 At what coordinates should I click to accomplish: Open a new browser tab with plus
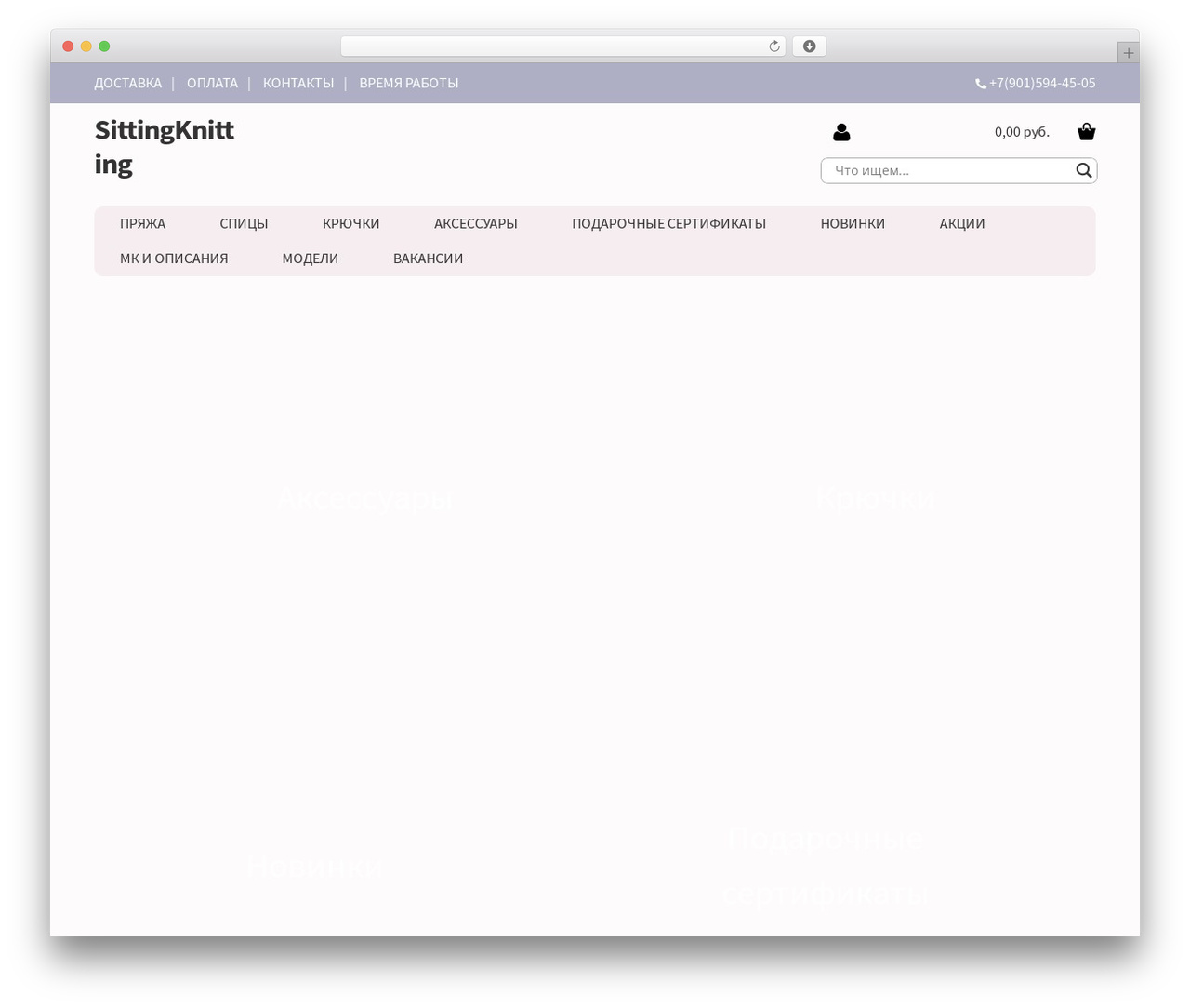(x=1128, y=53)
